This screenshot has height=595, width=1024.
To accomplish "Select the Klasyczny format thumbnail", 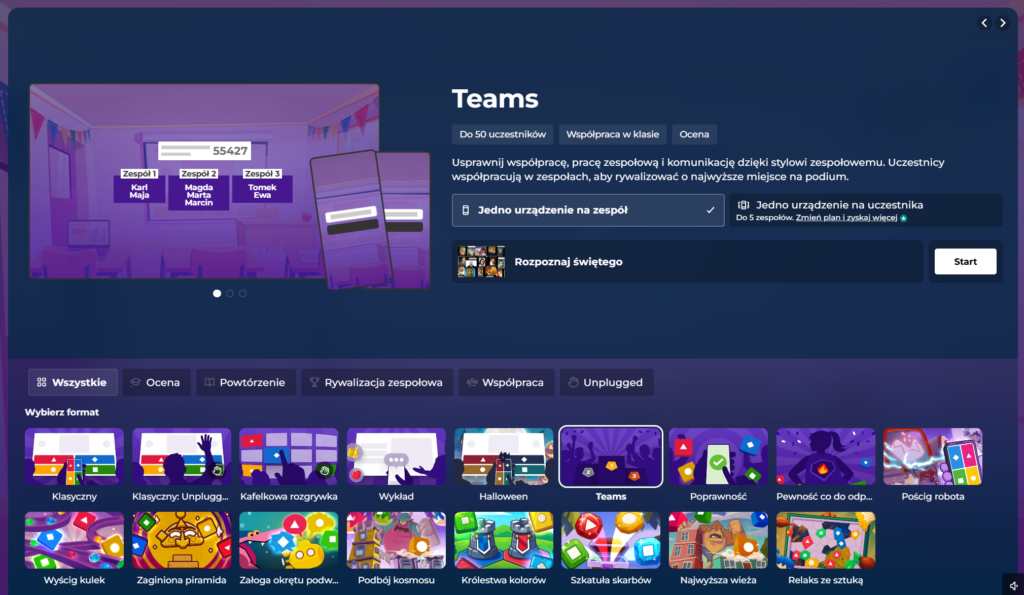I will (74, 457).
